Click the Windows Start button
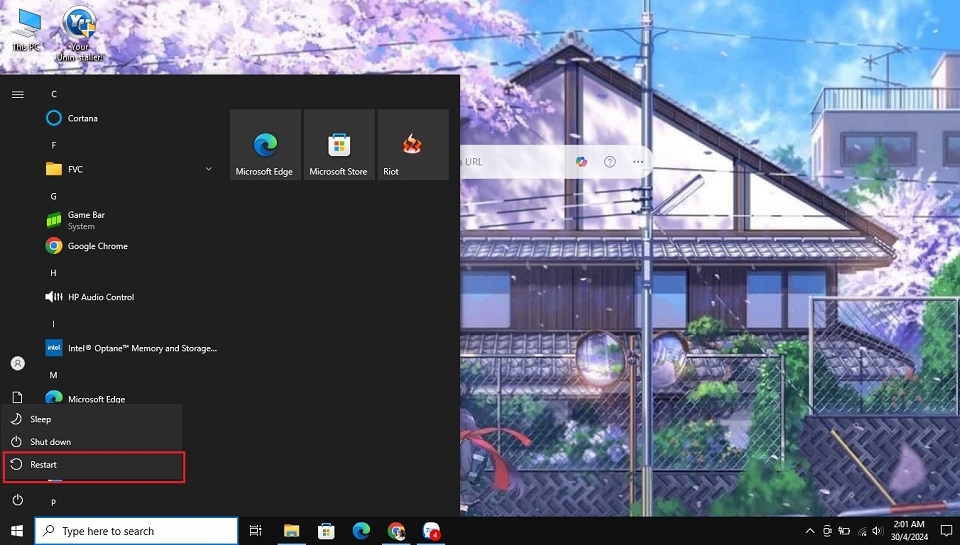The image size is (960, 545). click(x=17, y=531)
